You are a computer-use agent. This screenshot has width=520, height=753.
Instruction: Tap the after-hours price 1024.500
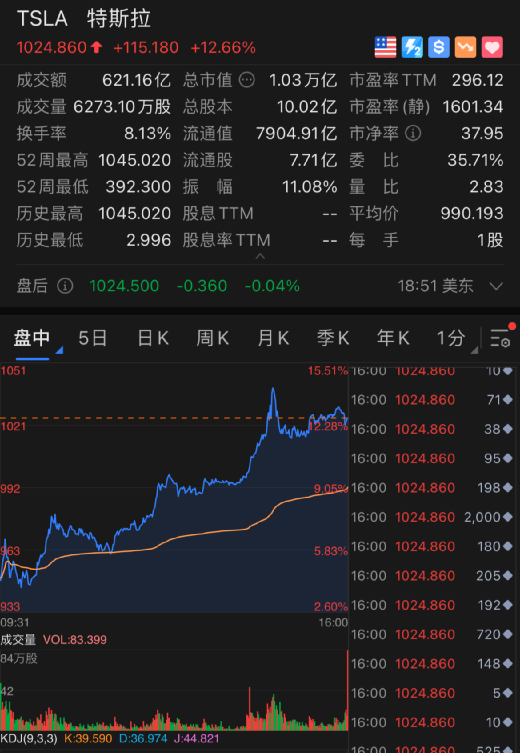[x=124, y=286]
